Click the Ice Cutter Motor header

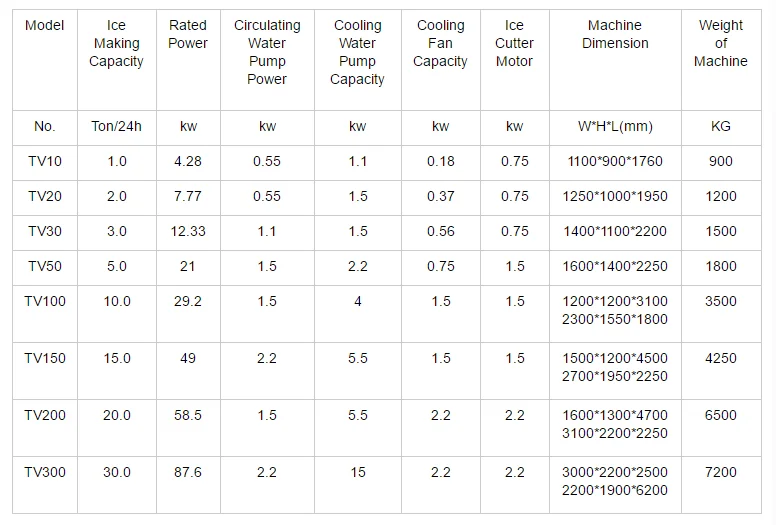[514, 43]
